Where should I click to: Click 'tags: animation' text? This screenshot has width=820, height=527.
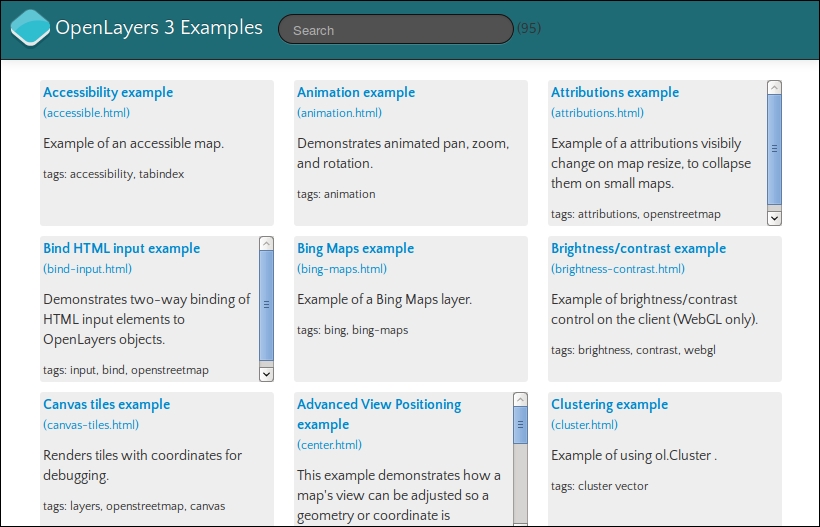coord(336,194)
